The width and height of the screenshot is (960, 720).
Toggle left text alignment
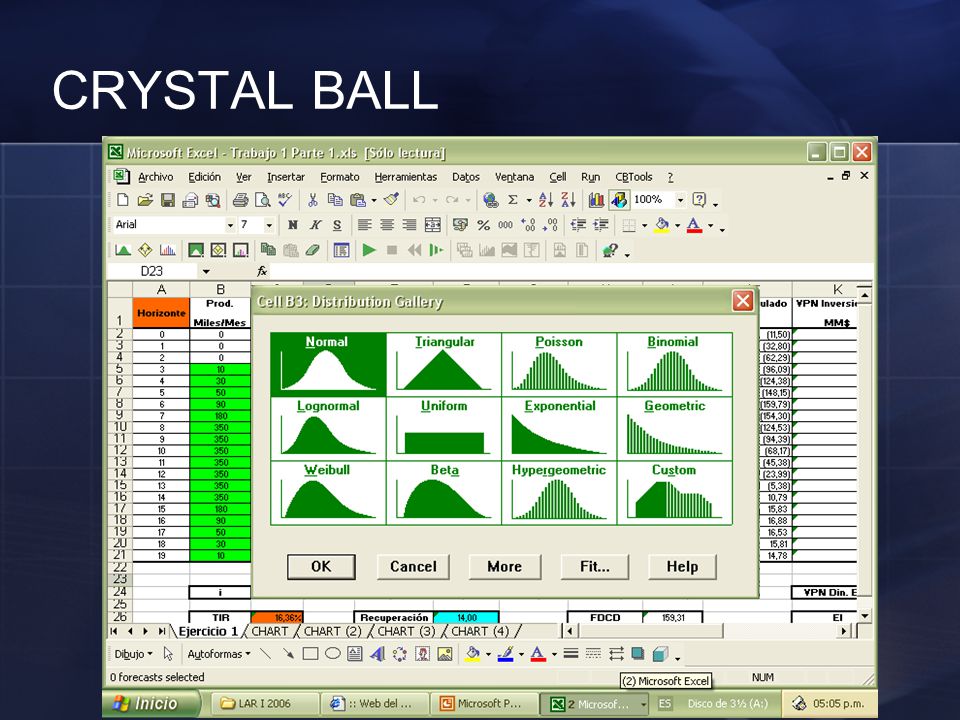coord(364,225)
